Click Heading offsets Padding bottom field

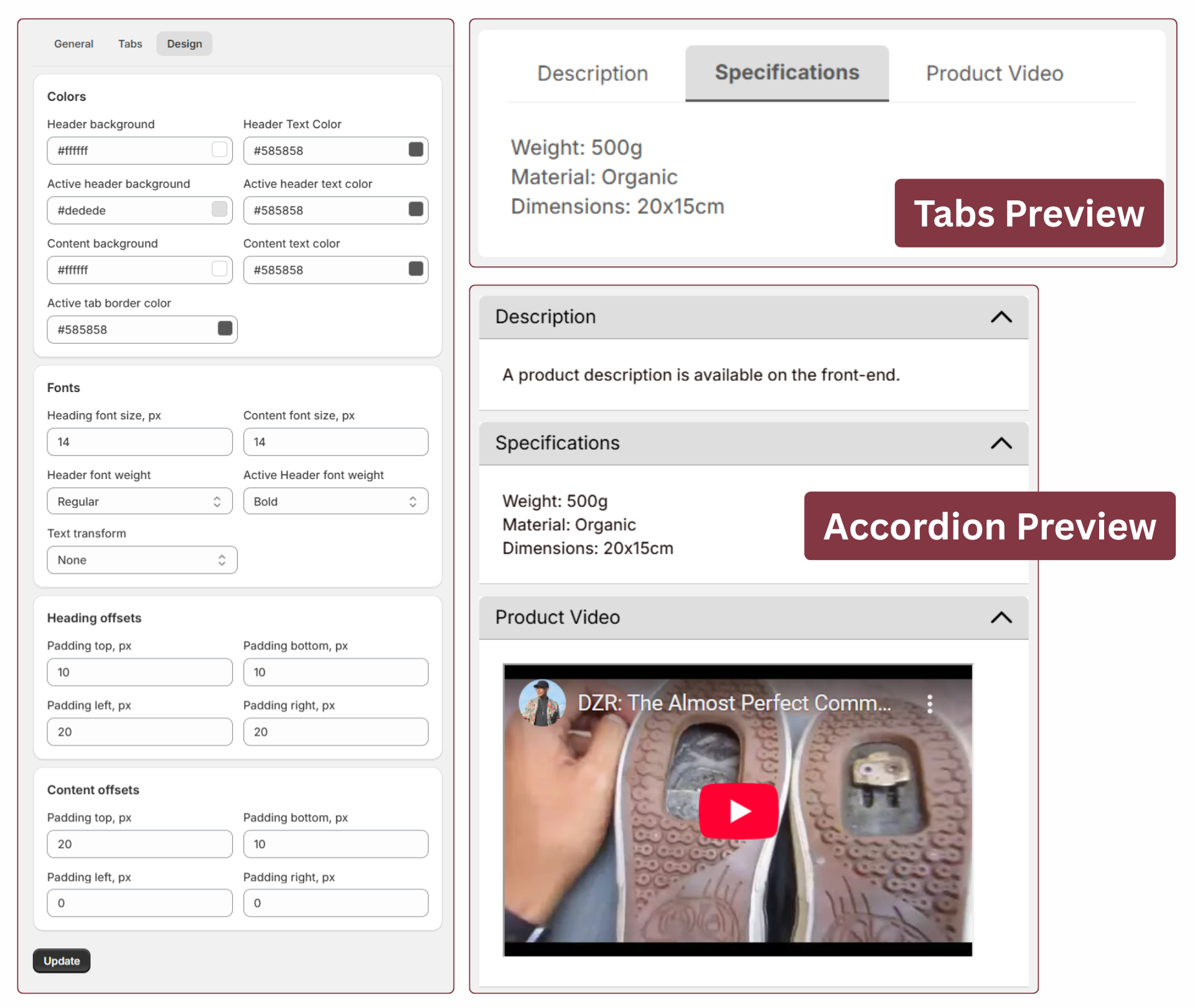[335, 672]
